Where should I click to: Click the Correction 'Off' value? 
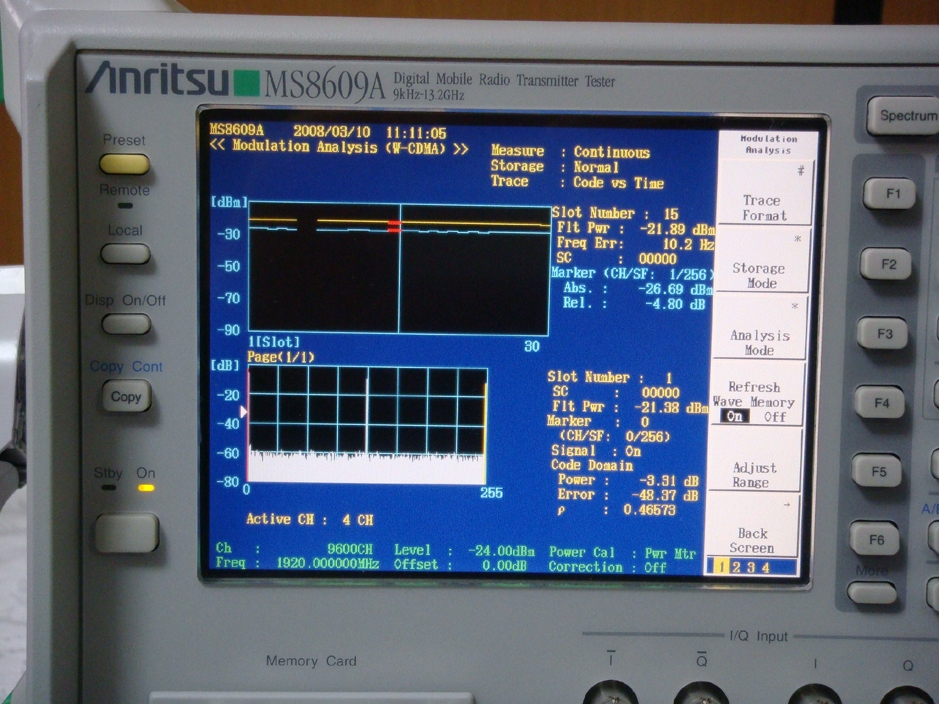pyautogui.click(x=655, y=567)
